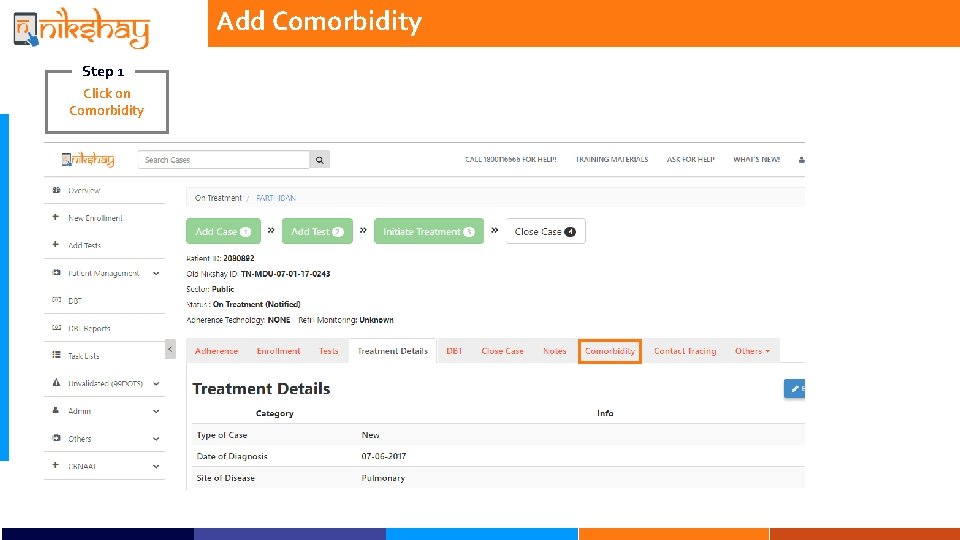
Task: Click the Overview sidebar icon
Action: 56,190
